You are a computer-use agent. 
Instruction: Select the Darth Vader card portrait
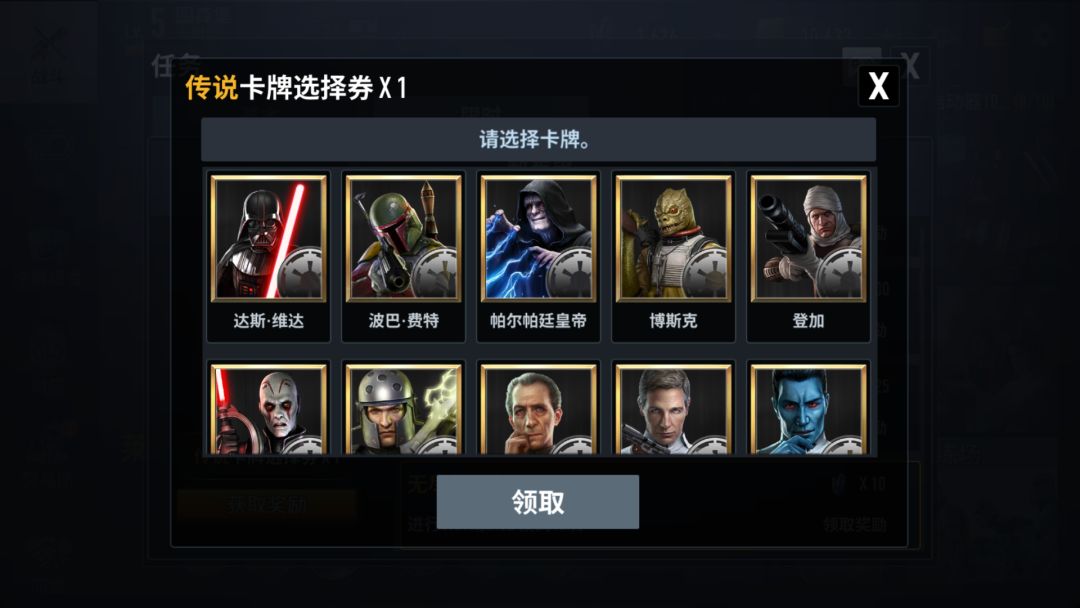(269, 238)
